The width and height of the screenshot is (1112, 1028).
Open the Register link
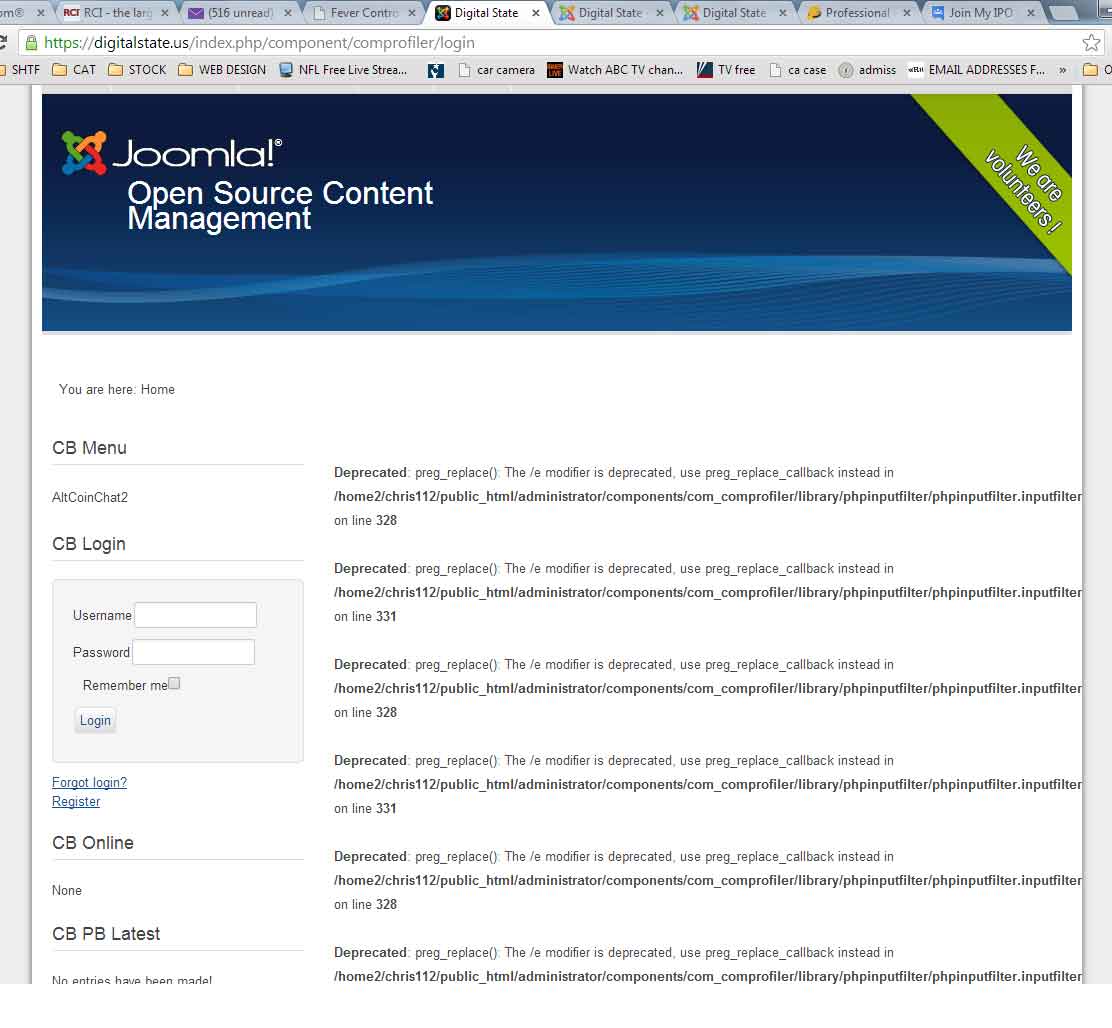(76, 801)
